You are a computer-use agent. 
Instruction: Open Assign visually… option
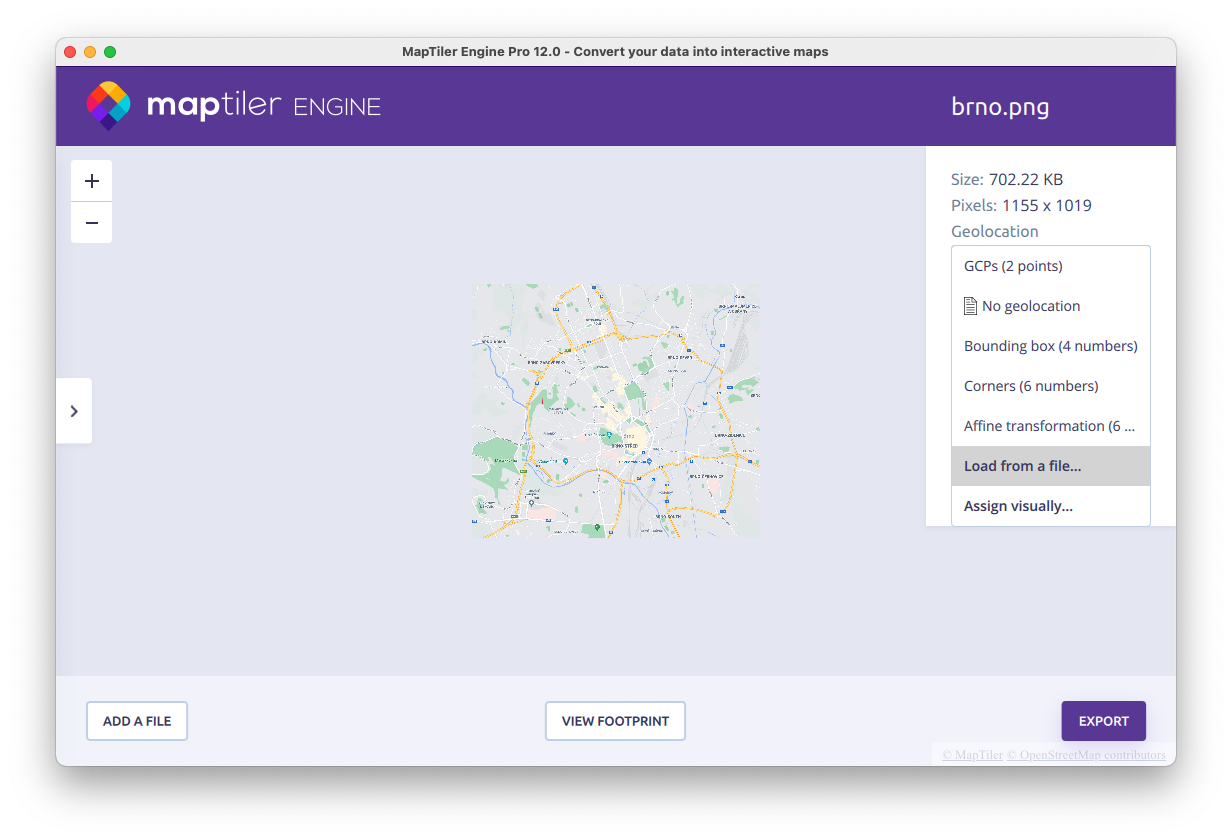1018,506
